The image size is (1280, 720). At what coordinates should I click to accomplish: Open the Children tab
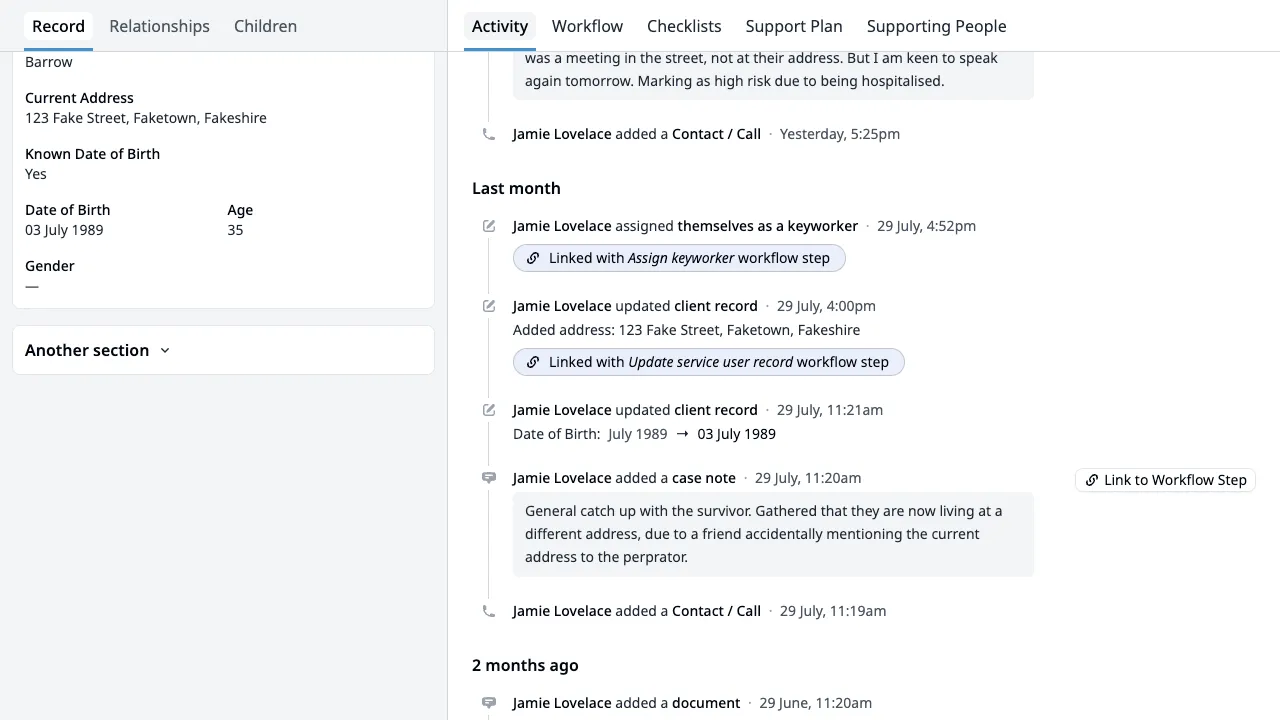[265, 26]
